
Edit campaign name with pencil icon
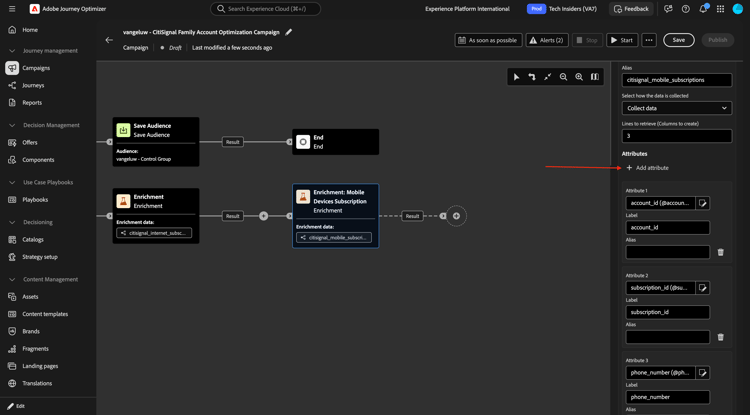point(288,32)
